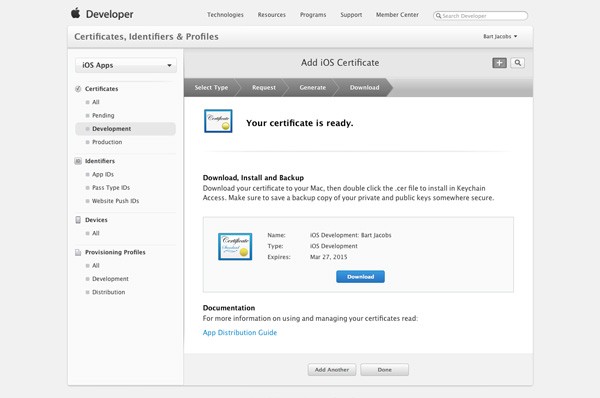600x398 pixels.
Task: Click the Devices phone icon in sidebar
Action: point(78,220)
